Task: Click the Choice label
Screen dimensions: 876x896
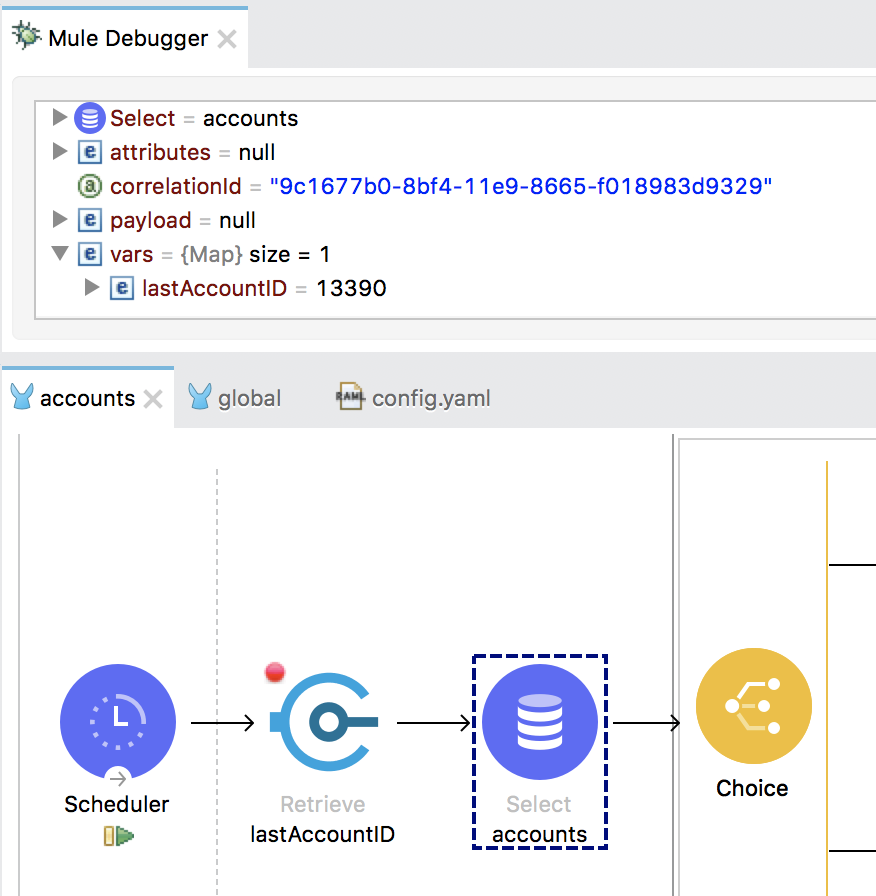Action: [752, 788]
